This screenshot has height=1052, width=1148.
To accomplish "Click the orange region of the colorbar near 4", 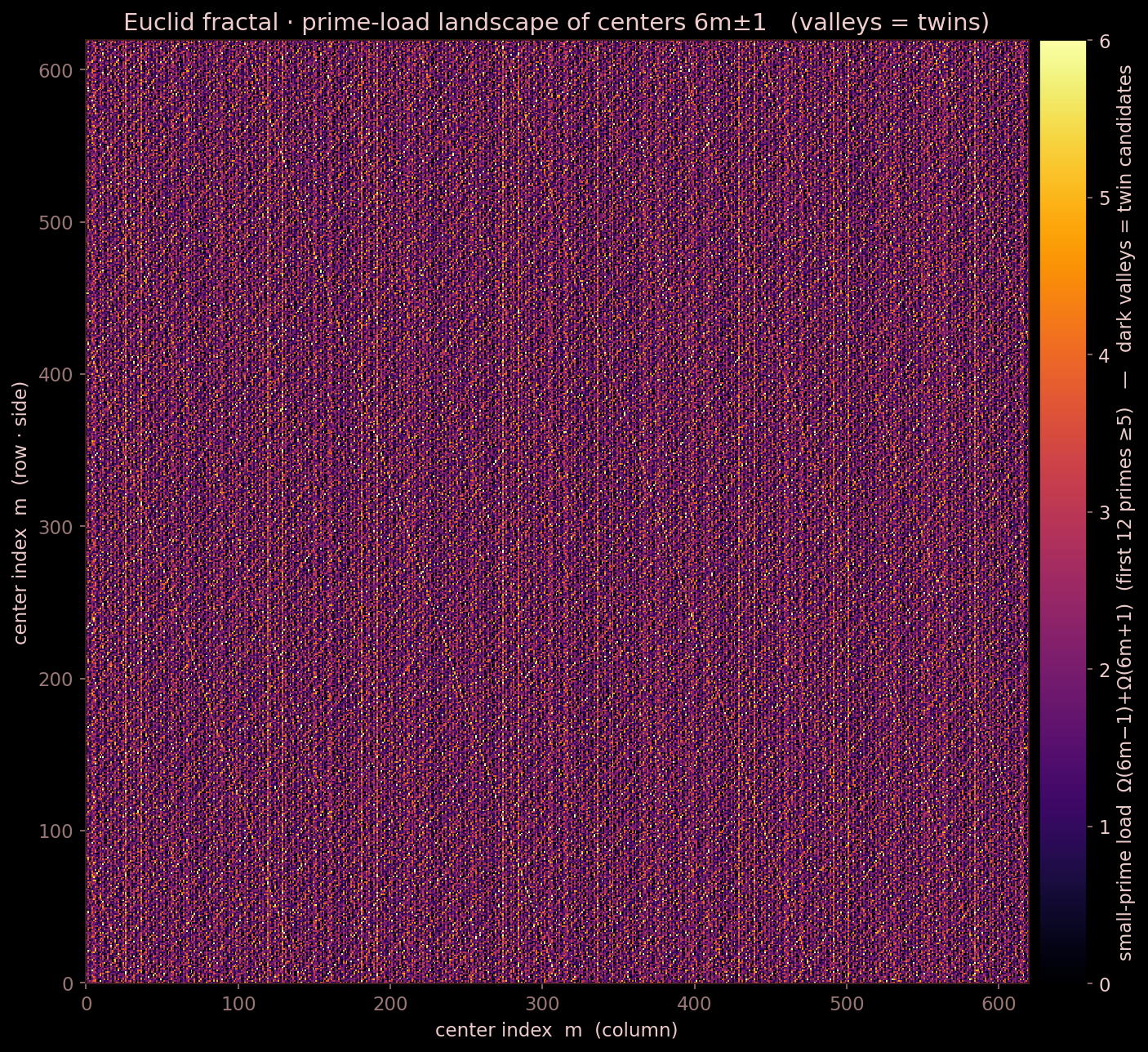I will click(x=1063, y=355).
